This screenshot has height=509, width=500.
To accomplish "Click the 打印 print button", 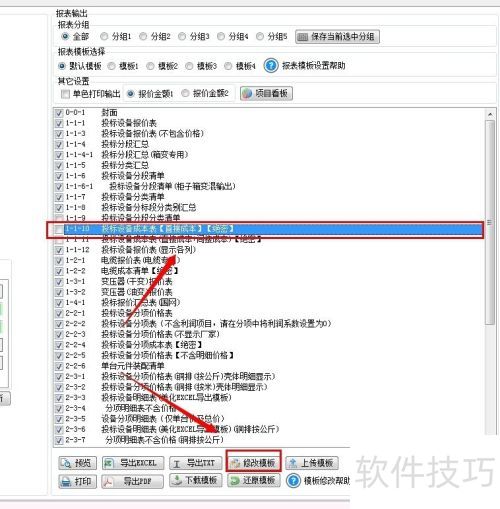I will click(x=77, y=481).
